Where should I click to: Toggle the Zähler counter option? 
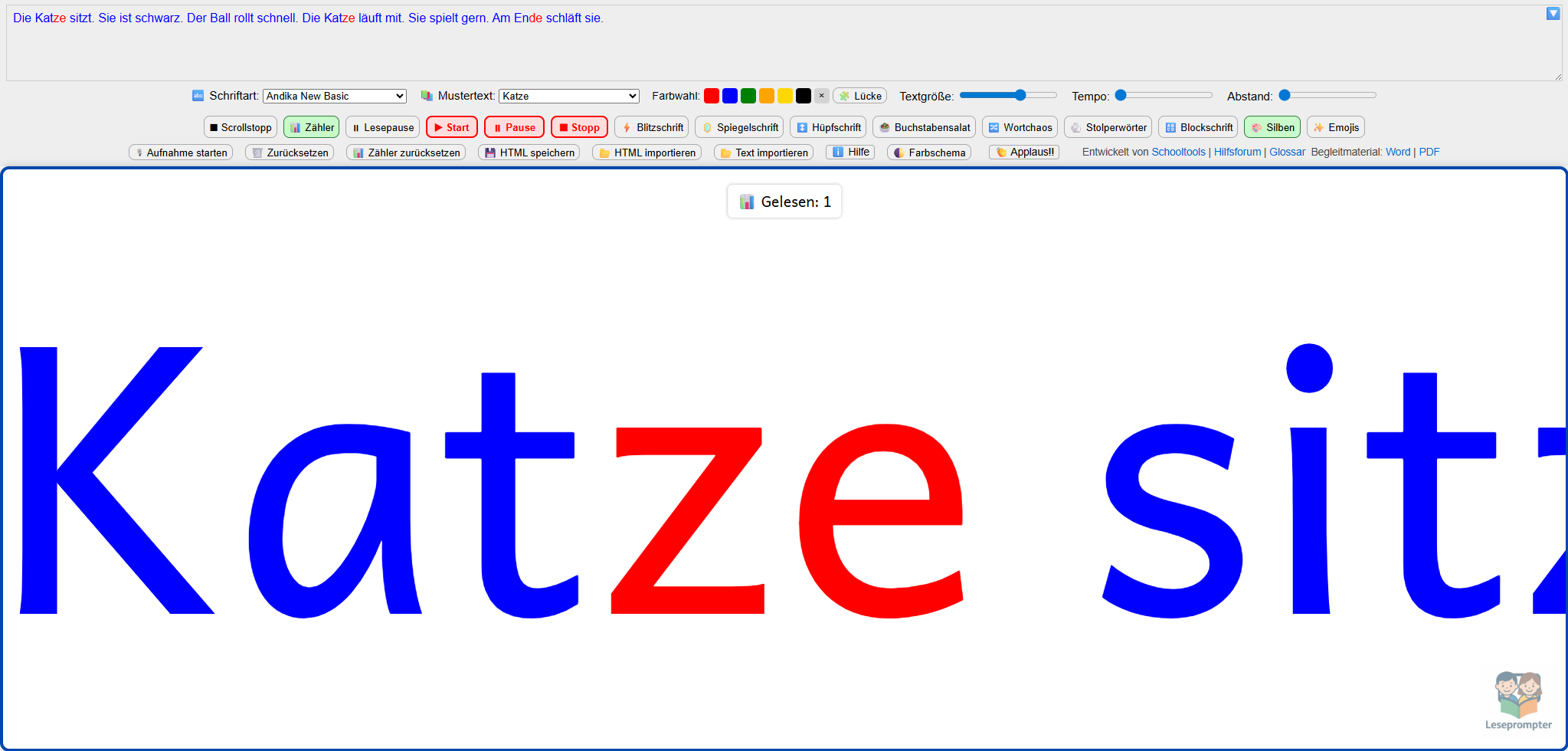click(x=311, y=127)
